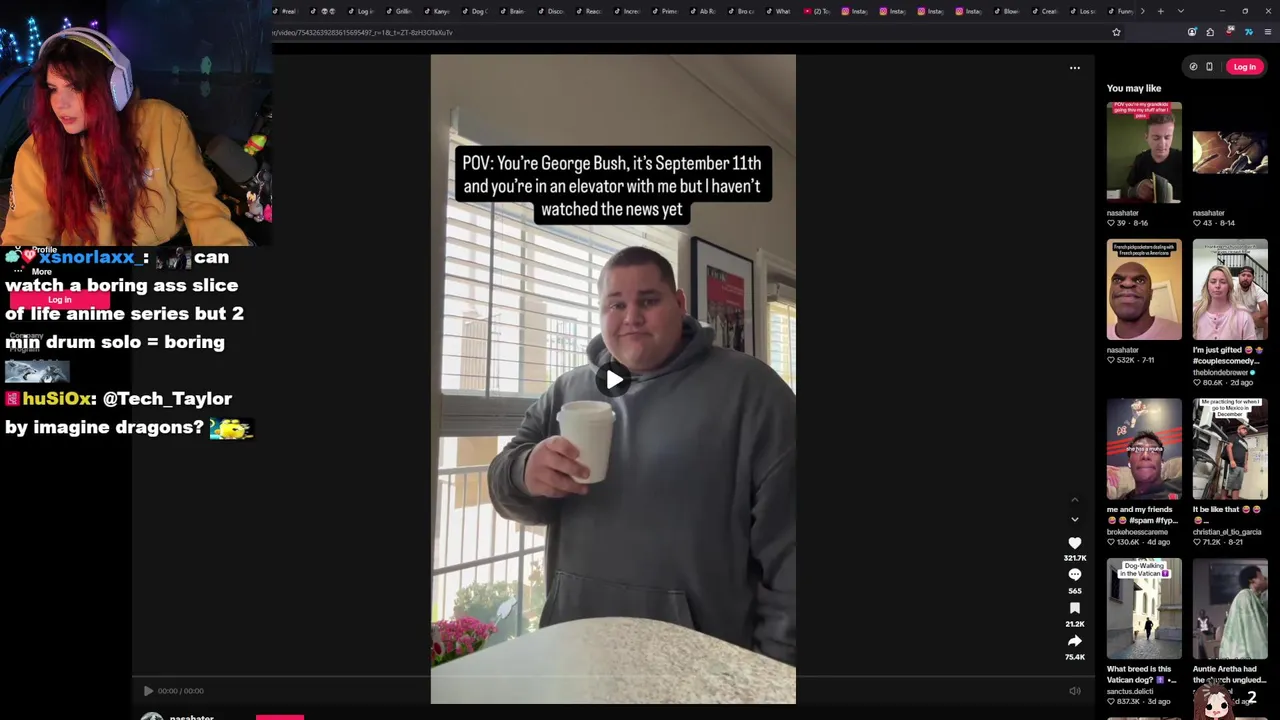Viewport: 1280px width, 720px height.
Task: Open the compass explore icon
Action: [x=1193, y=67]
